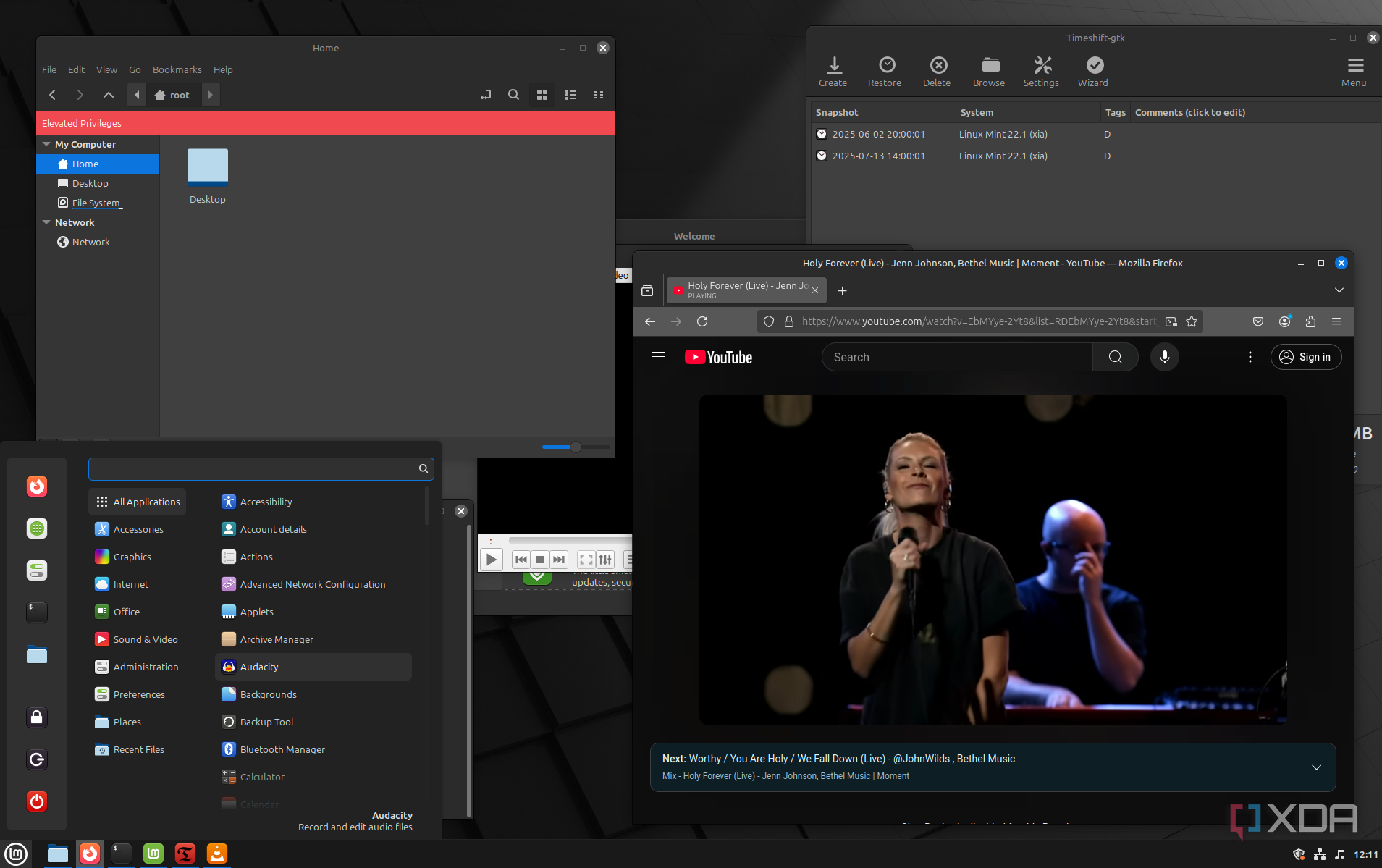Launch Audacity from application list
1382x868 pixels.
tap(313, 667)
